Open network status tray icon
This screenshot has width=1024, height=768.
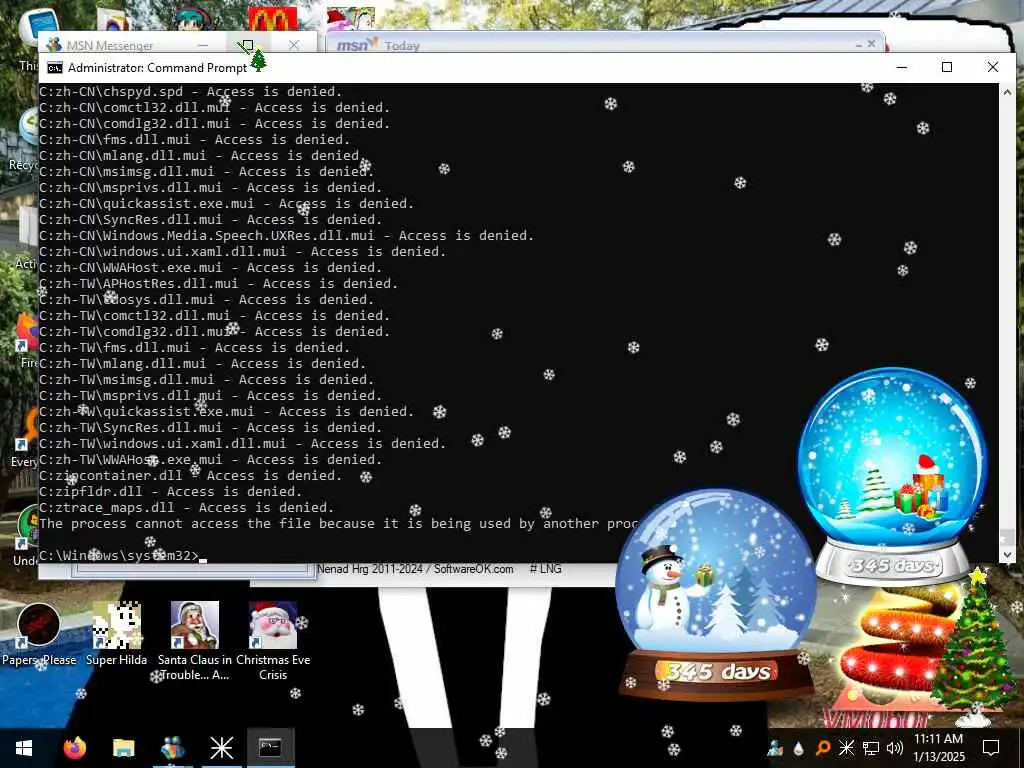coord(871,748)
